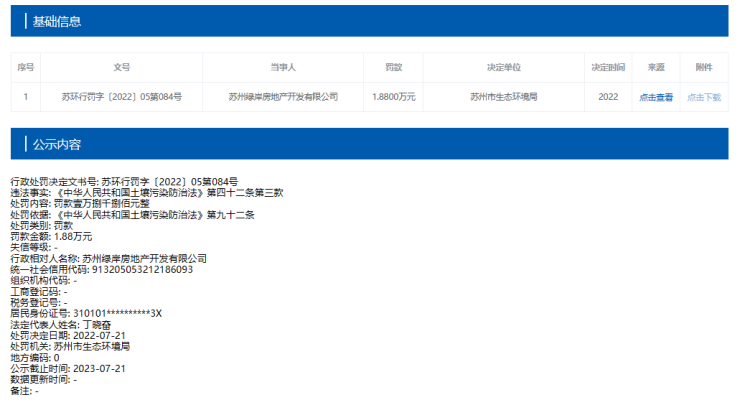The width and height of the screenshot is (740, 418).
Task: Click the 统一社会信用代码 number line
Action: [x=102, y=269]
